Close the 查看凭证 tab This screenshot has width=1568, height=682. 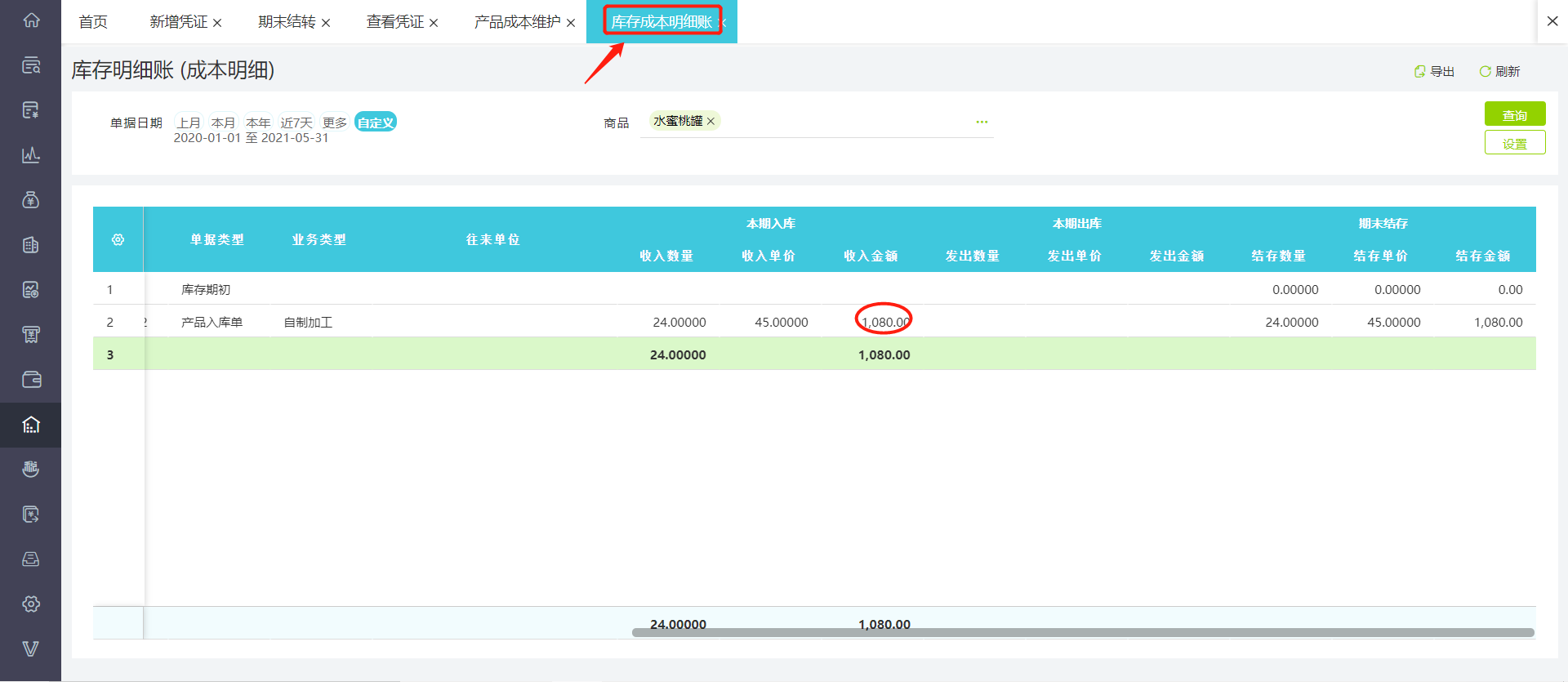[434, 23]
